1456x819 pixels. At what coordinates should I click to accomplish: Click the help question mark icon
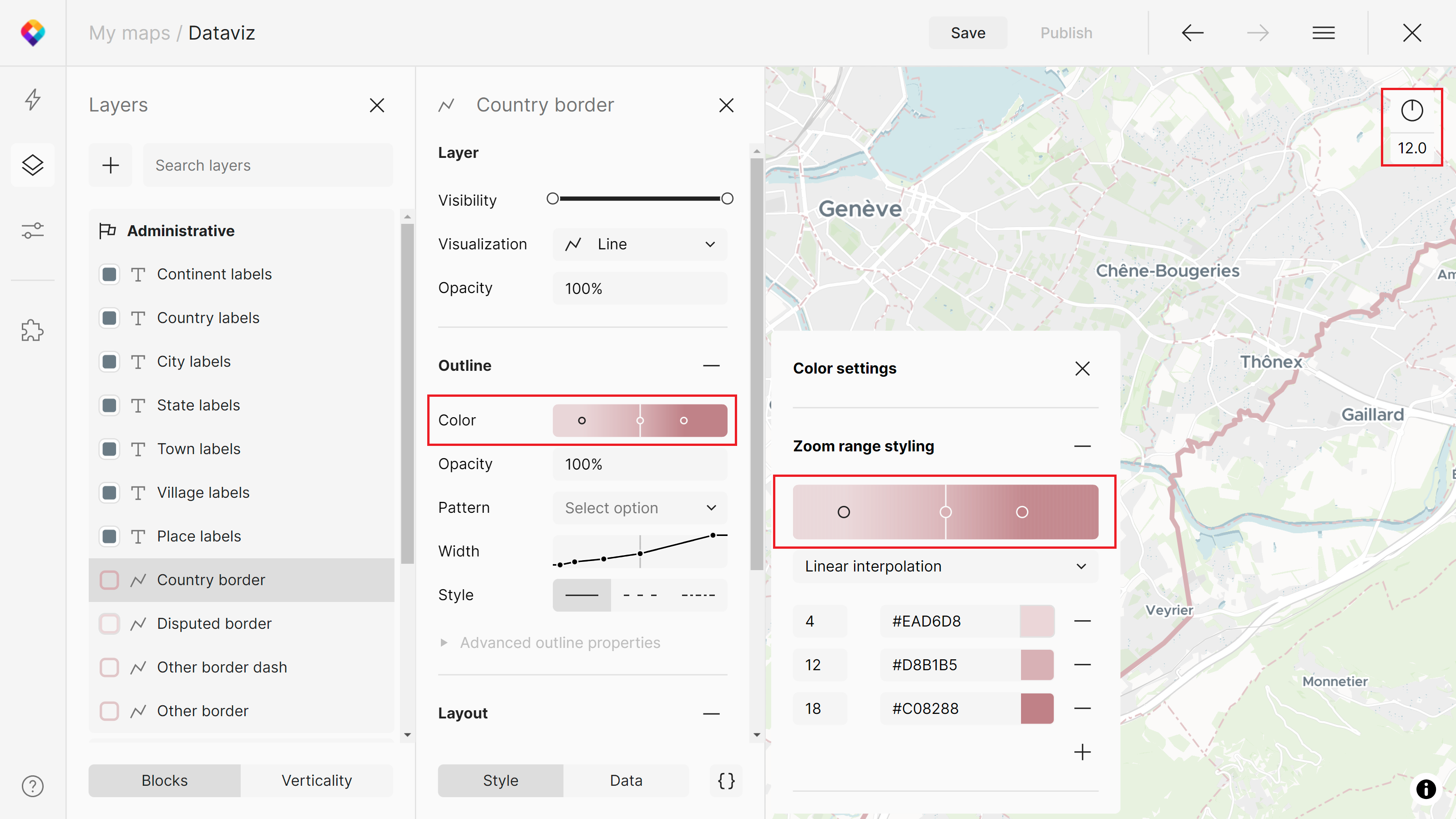(x=33, y=786)
